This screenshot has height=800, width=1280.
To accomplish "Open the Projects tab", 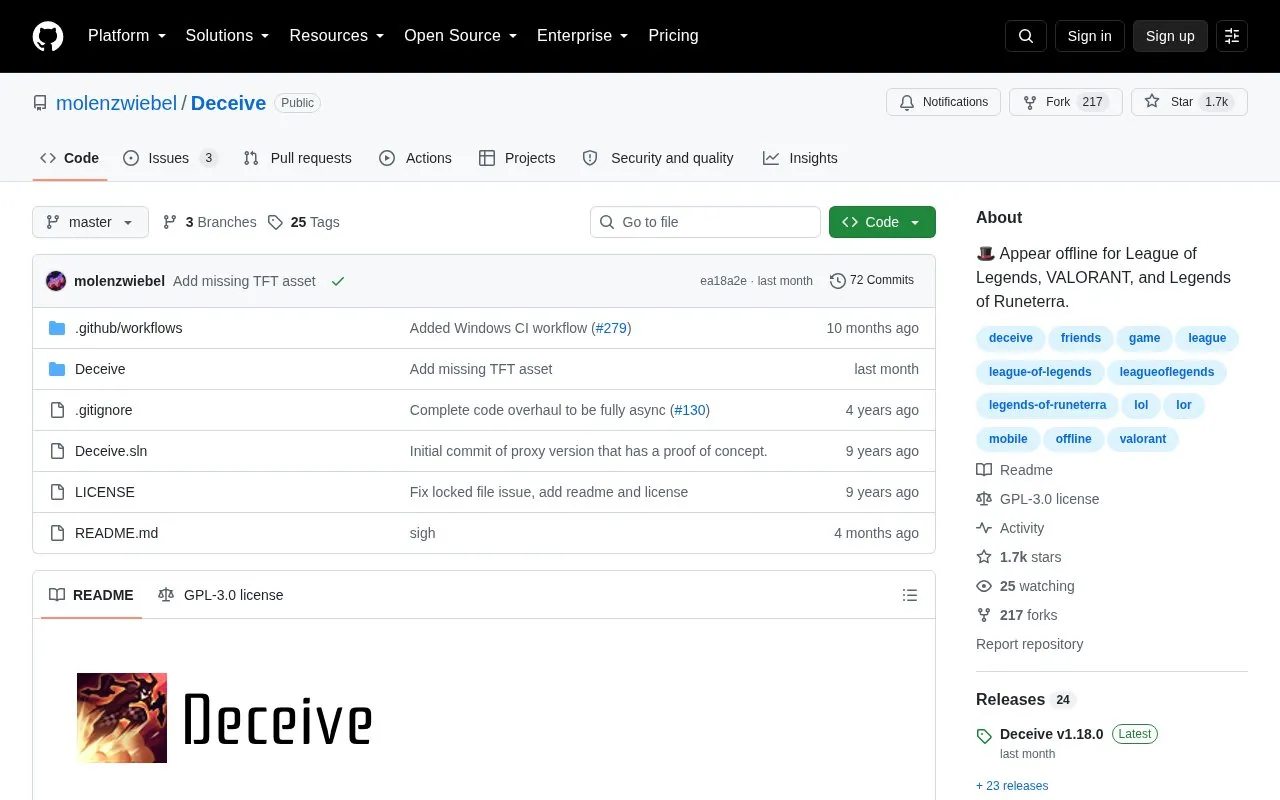I will [517, 158].
